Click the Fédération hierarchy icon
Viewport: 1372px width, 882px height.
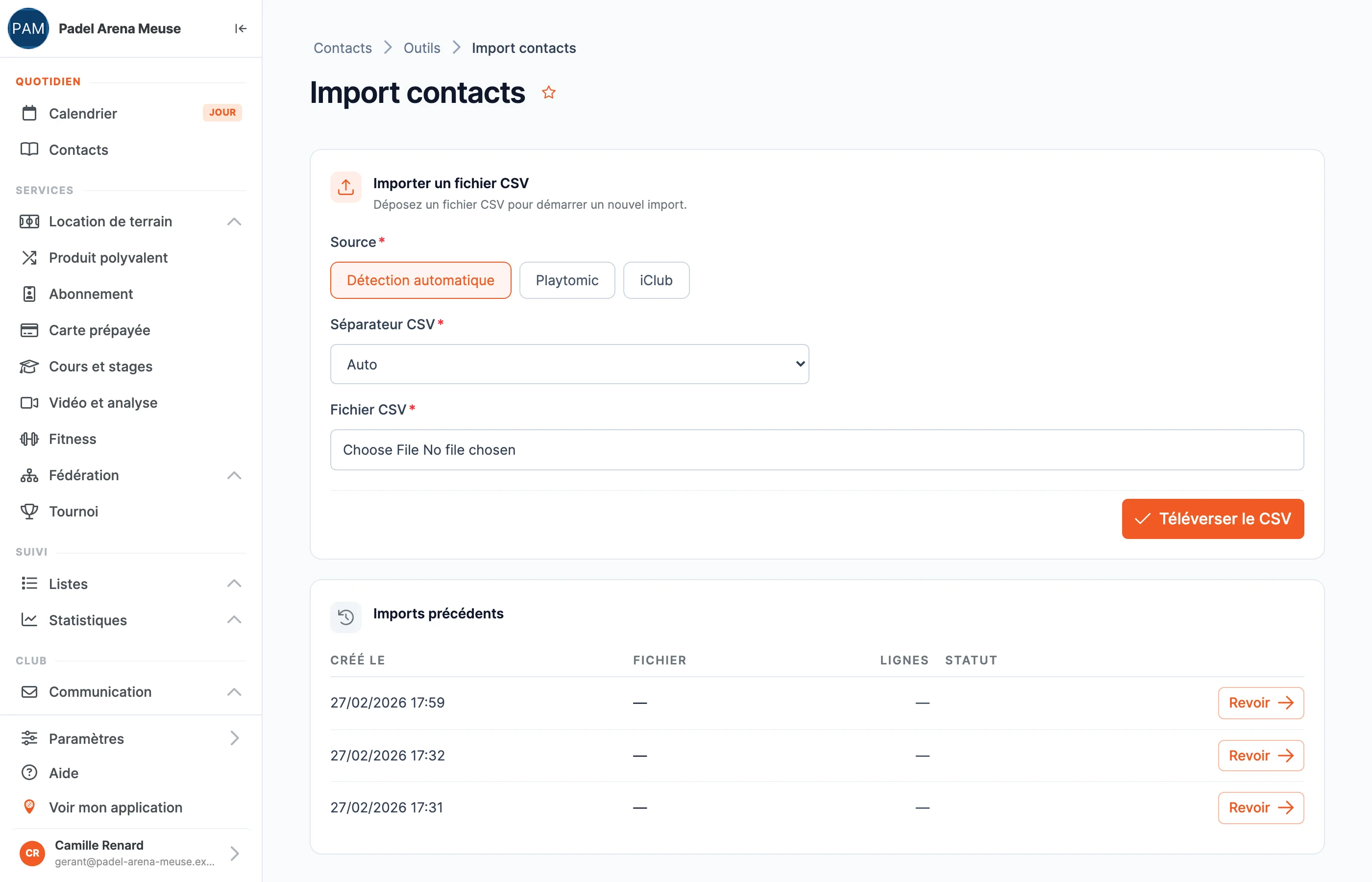point(29,475)
